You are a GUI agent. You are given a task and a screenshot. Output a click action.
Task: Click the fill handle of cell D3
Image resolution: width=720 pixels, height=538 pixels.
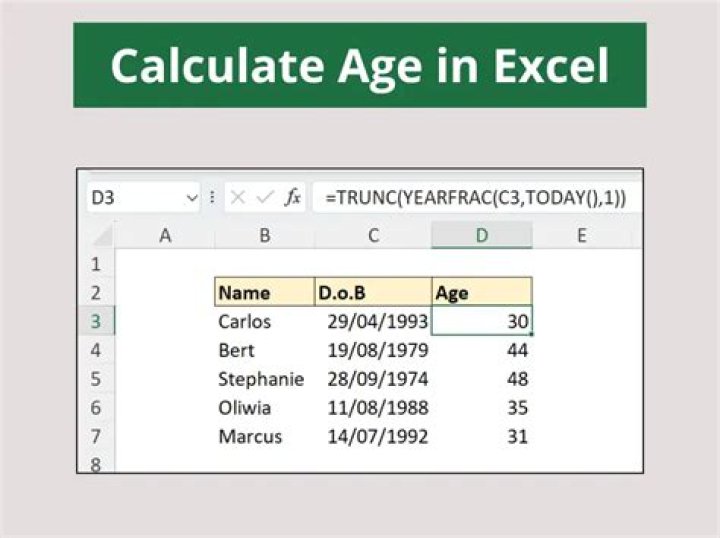coord(532,335)
